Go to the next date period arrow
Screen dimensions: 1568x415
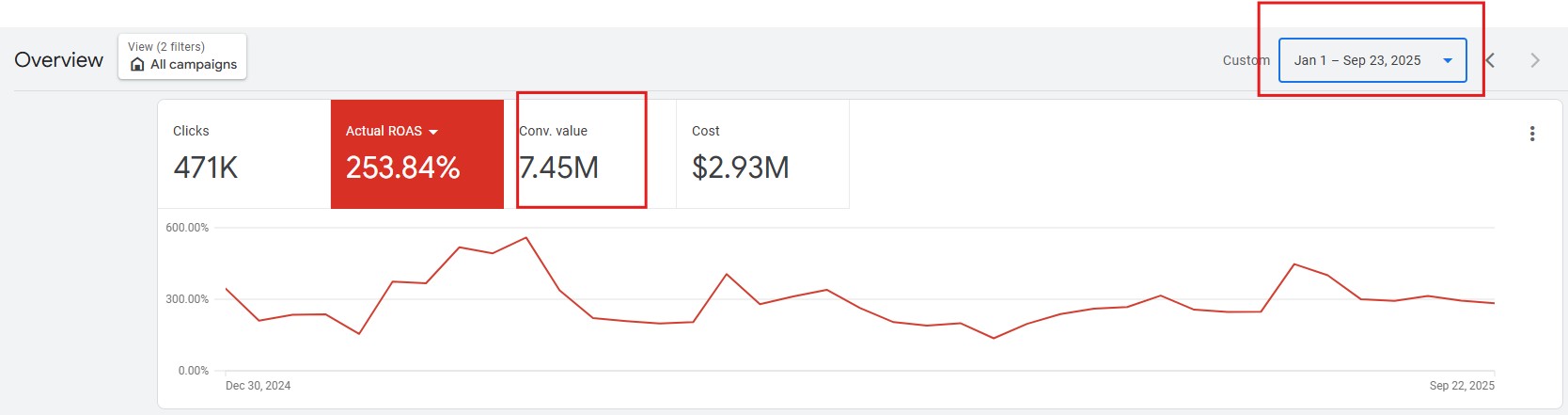click(x=1535, y=60)
